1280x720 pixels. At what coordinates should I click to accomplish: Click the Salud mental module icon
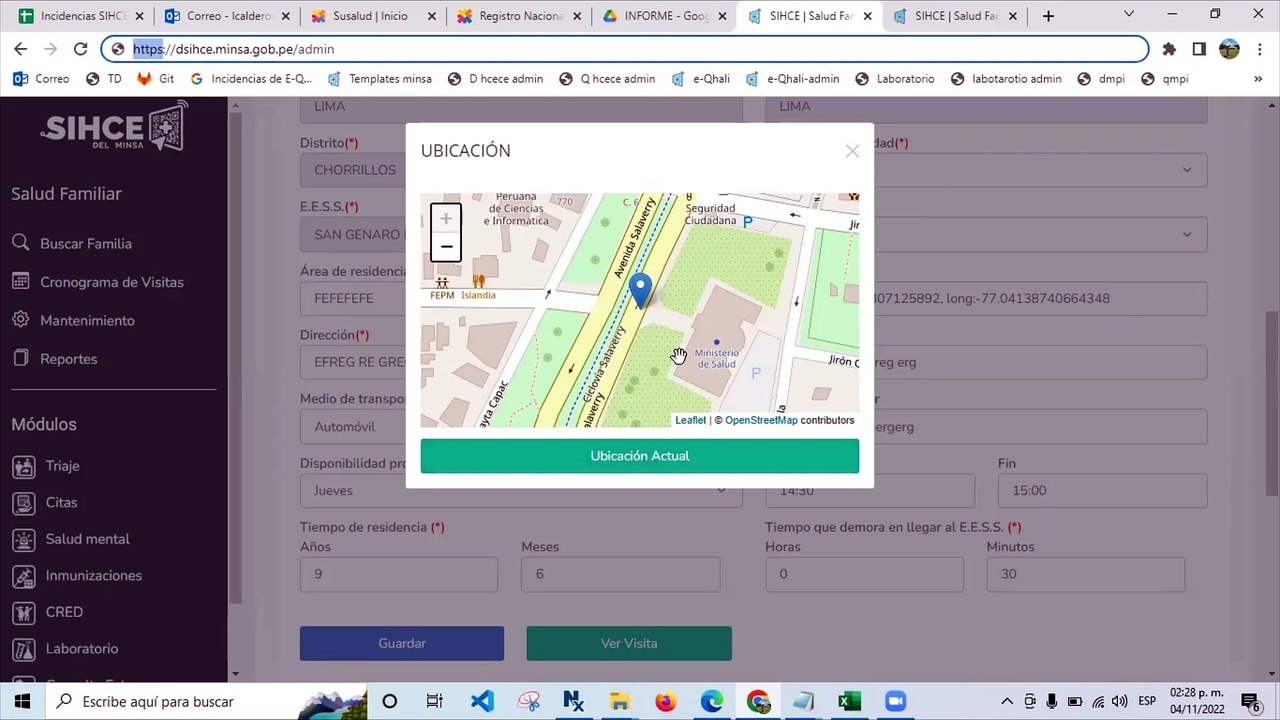point(23,539)
